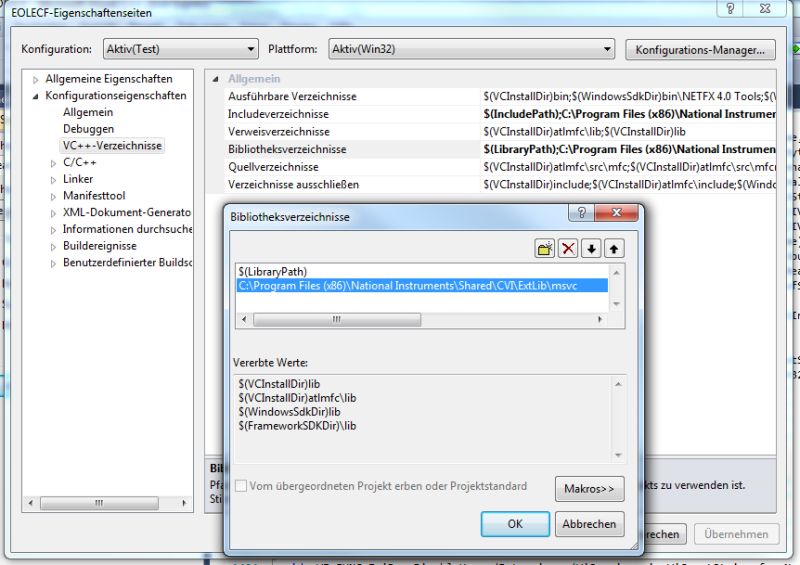800x565 pixels.
Task: Confirm dialog with OK button
Action: (x=515, y=524)
